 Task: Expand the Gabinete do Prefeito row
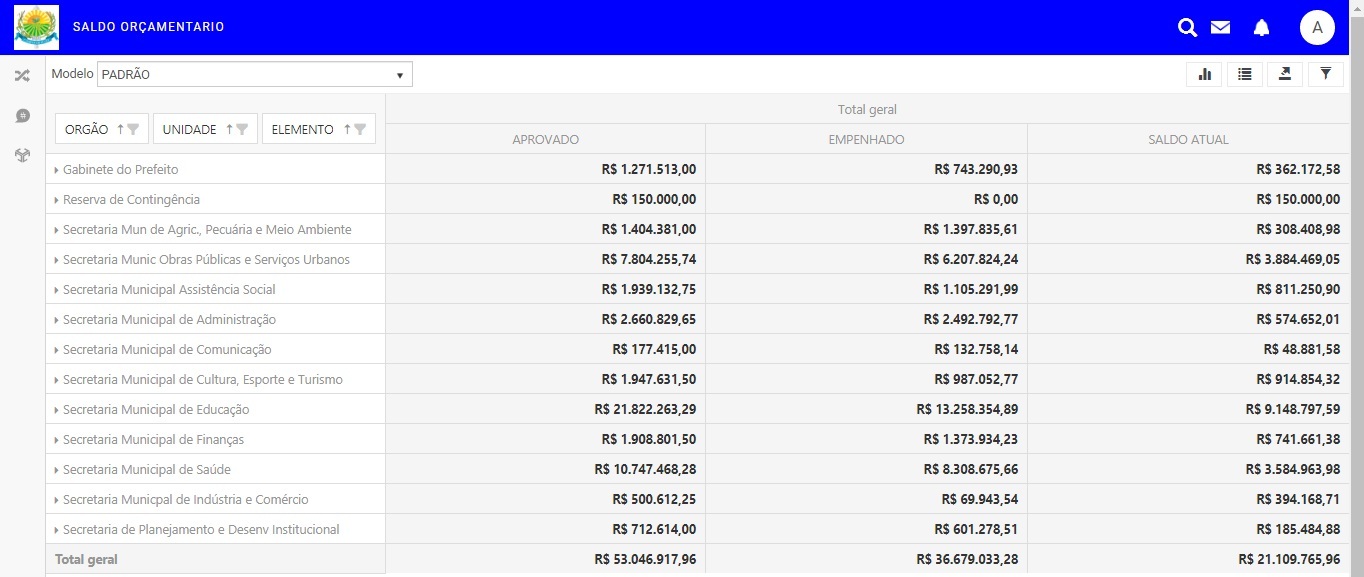tap(57, 170)
